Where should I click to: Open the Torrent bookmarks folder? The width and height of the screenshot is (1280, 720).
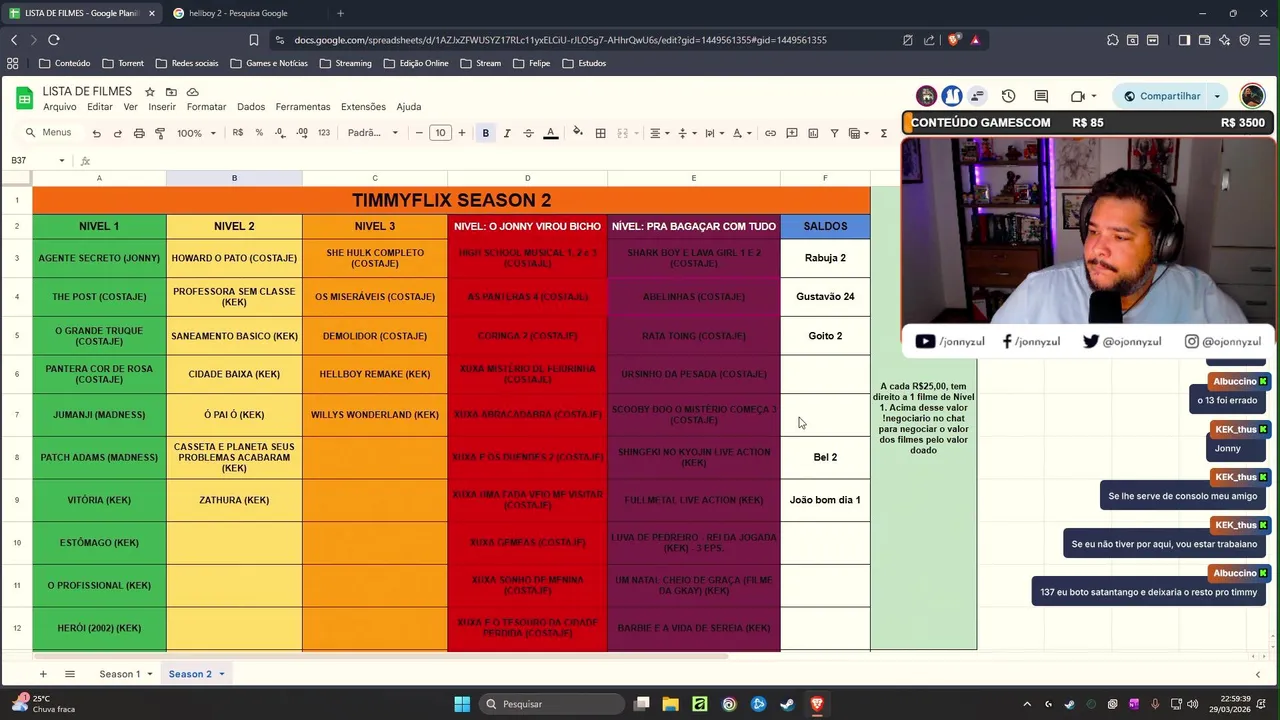pyautogui.click(x=122, y=63)
